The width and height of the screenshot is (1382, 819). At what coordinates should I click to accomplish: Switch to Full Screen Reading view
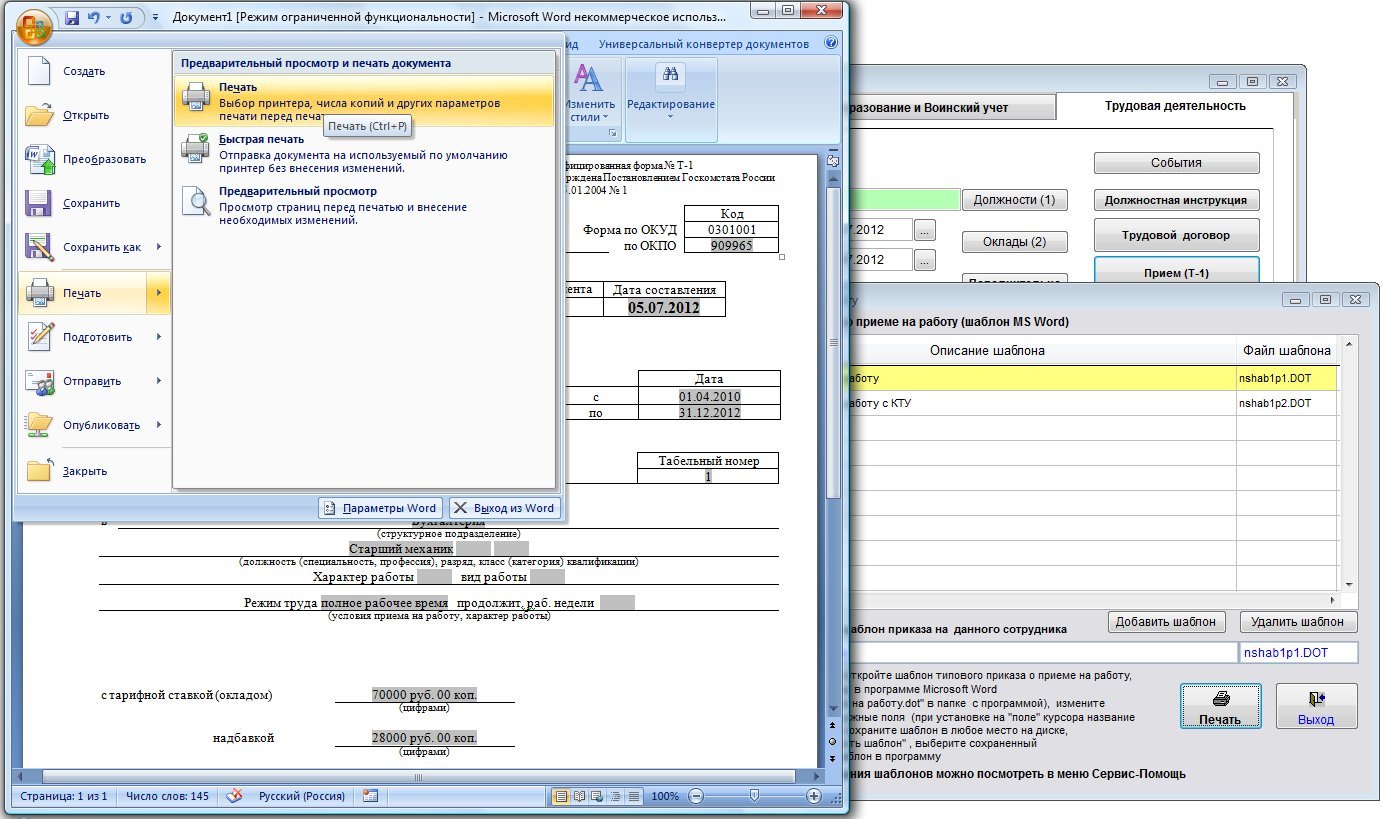[x=578, y=796]
